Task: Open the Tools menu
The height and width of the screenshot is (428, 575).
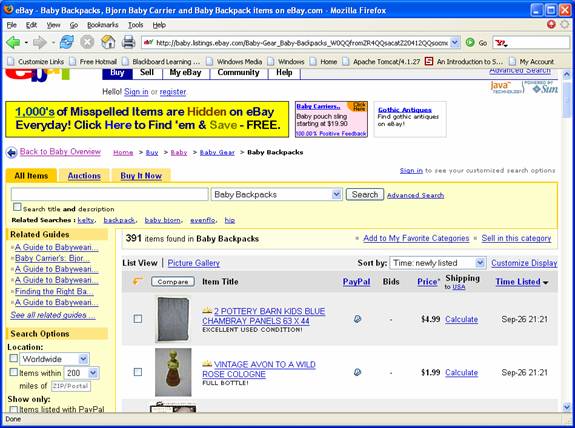Action: (135, 25)
